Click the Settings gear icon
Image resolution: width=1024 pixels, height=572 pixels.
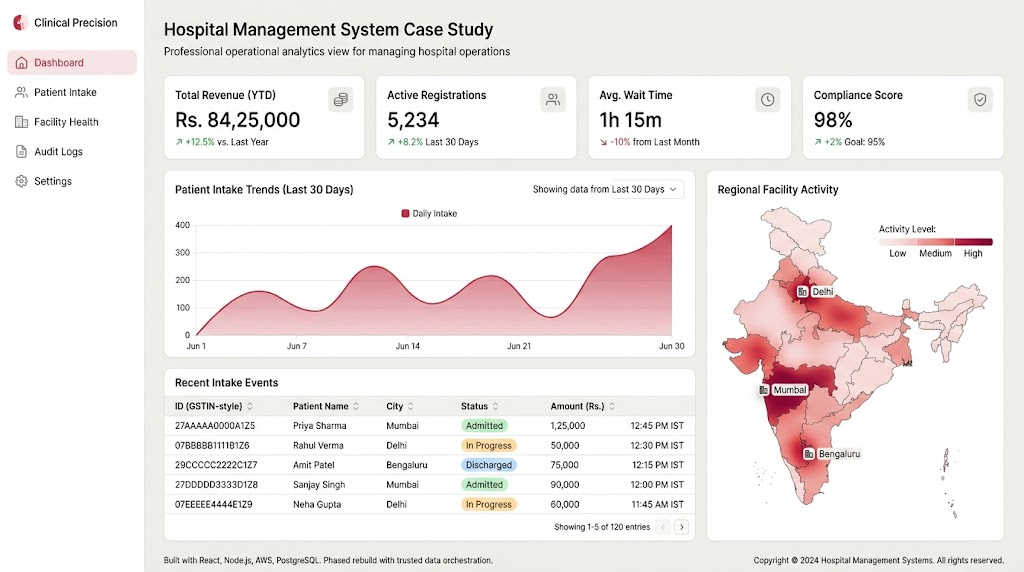[22, 181]
